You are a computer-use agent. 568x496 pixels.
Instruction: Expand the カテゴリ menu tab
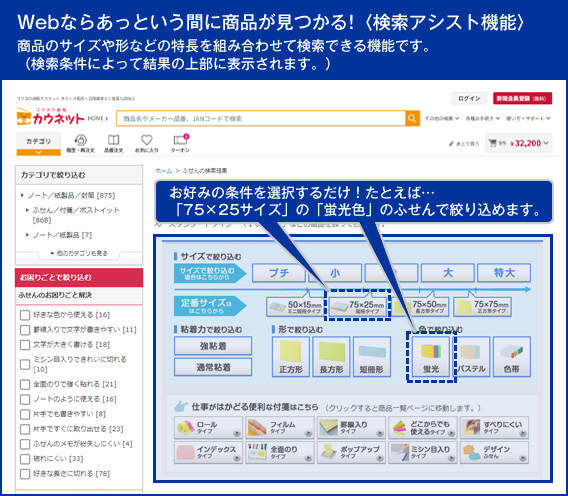pyautogui.click(x=38, y=144)
